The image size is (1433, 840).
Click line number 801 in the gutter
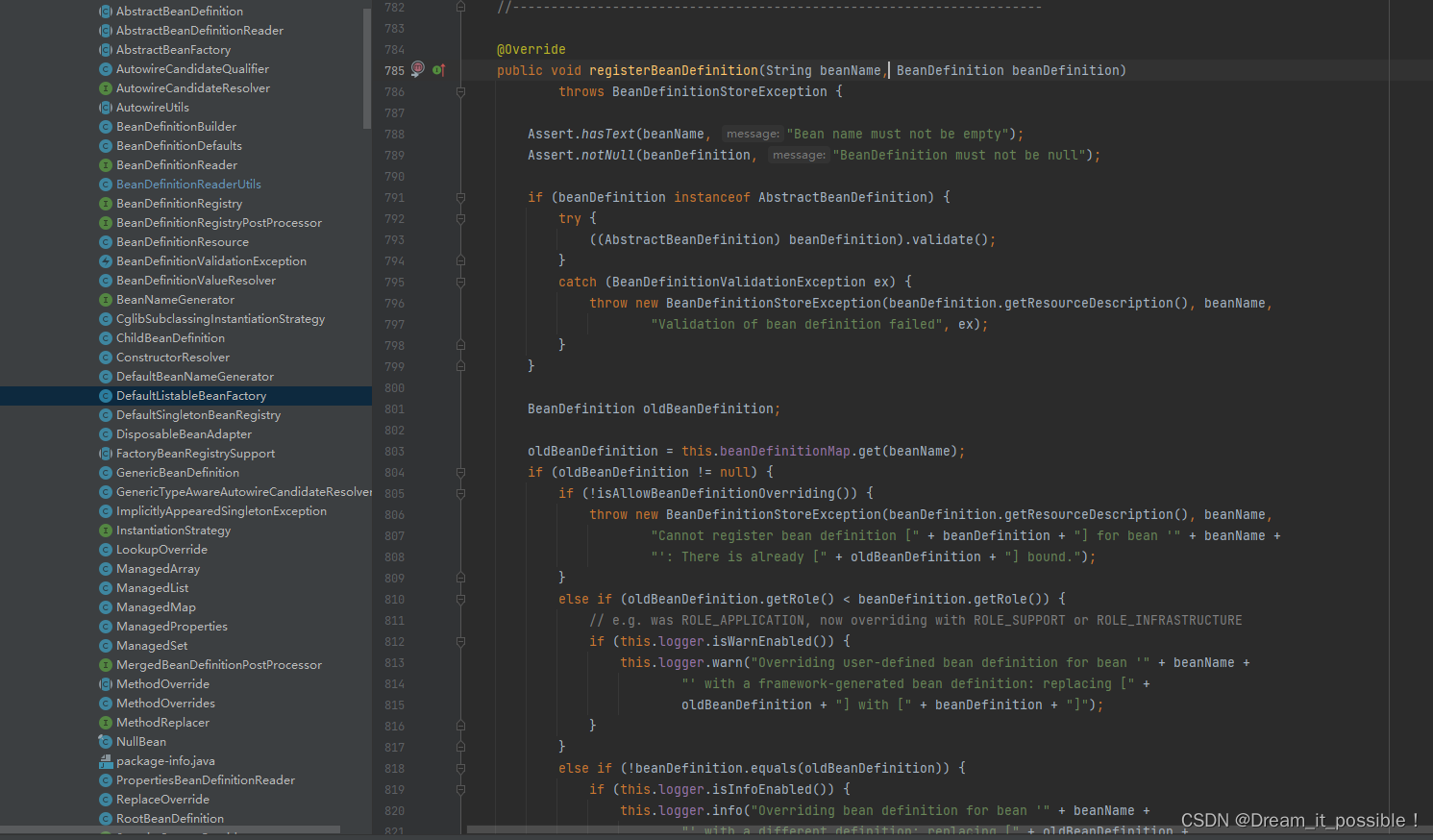click(x=394, y=409)
